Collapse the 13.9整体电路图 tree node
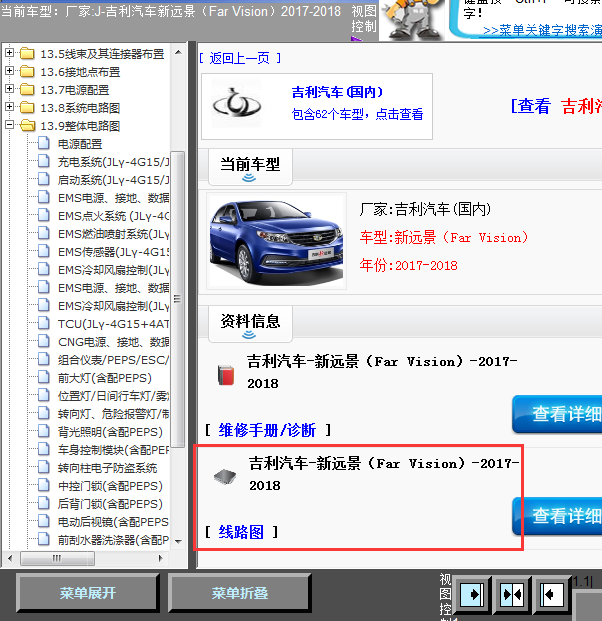Viewport: 602px width, 621px height. (10, 125)
